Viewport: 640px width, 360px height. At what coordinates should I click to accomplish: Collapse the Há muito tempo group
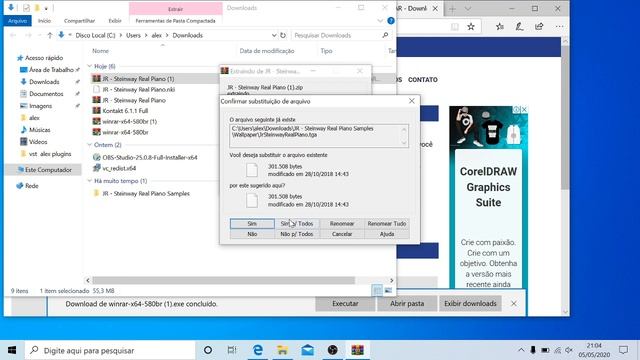tap(90, 181)
